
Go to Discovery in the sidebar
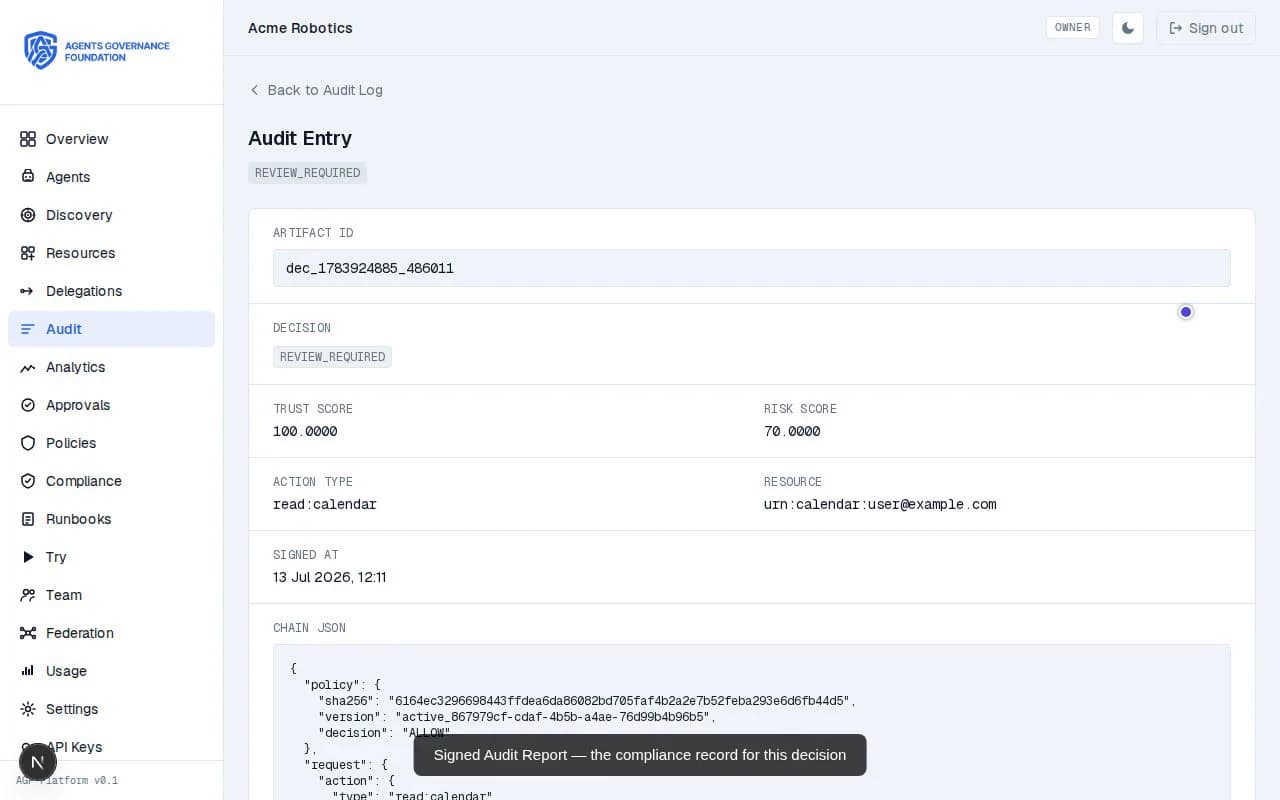coord(111,215)
